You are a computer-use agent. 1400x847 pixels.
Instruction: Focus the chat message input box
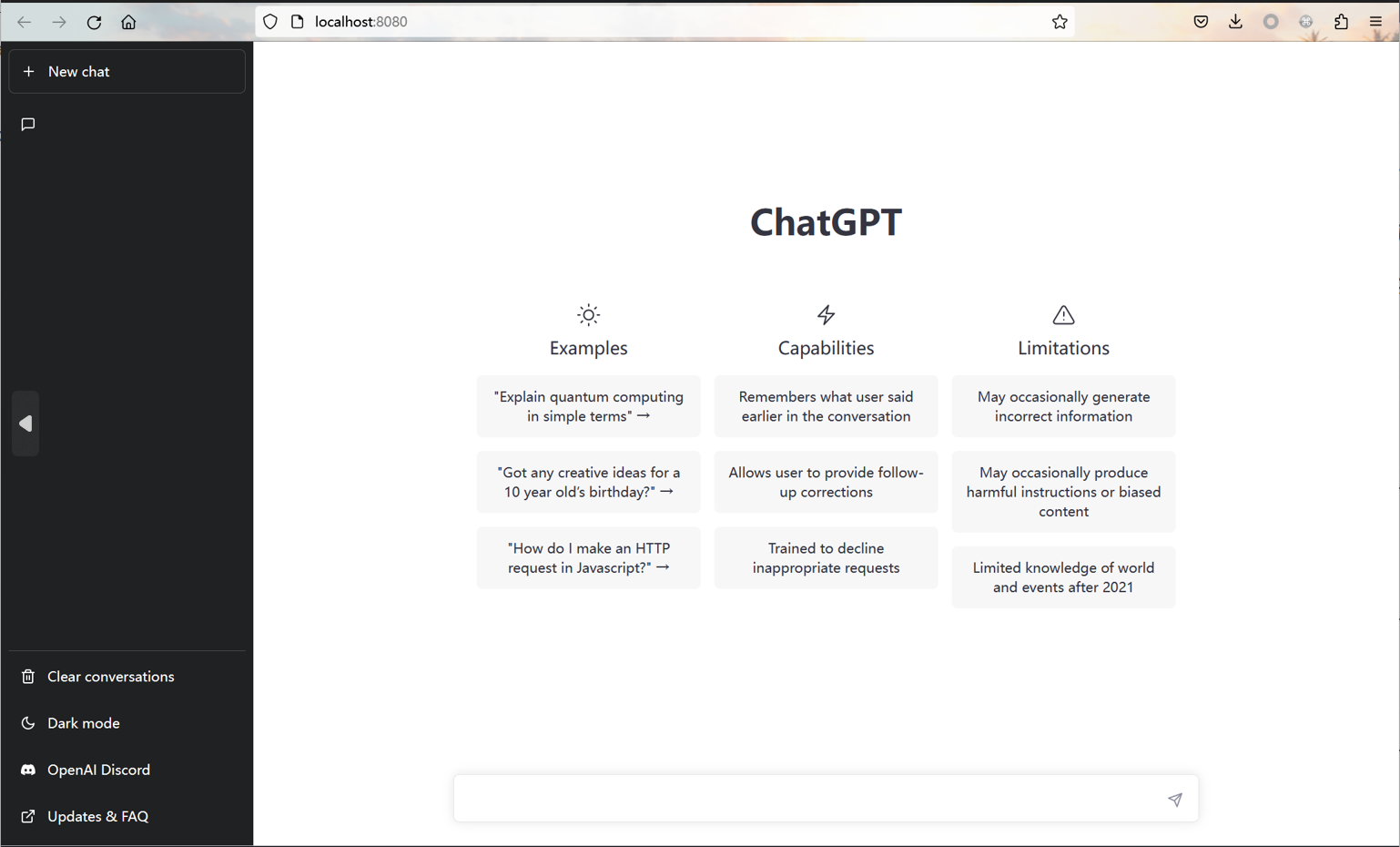pyautogui.click(x=807, y=799)
